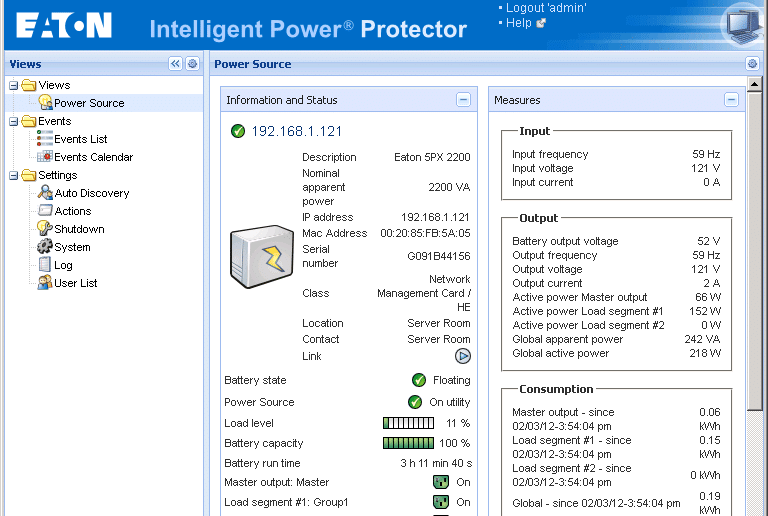Click Mac Address 00:20:85:FB:5A:05 value

[425, 233]
